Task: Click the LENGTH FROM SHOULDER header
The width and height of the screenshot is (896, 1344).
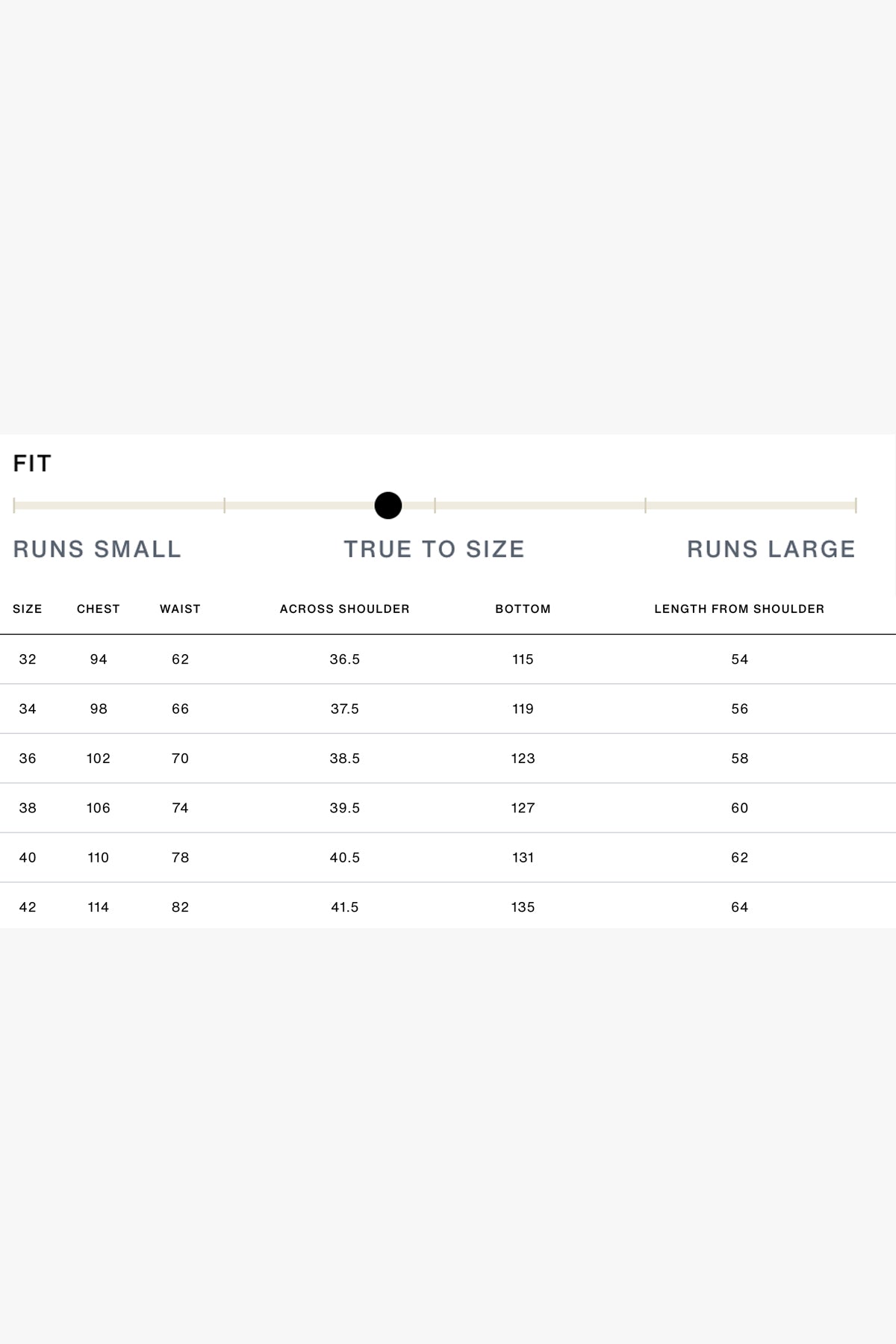Action: point(739,609)
